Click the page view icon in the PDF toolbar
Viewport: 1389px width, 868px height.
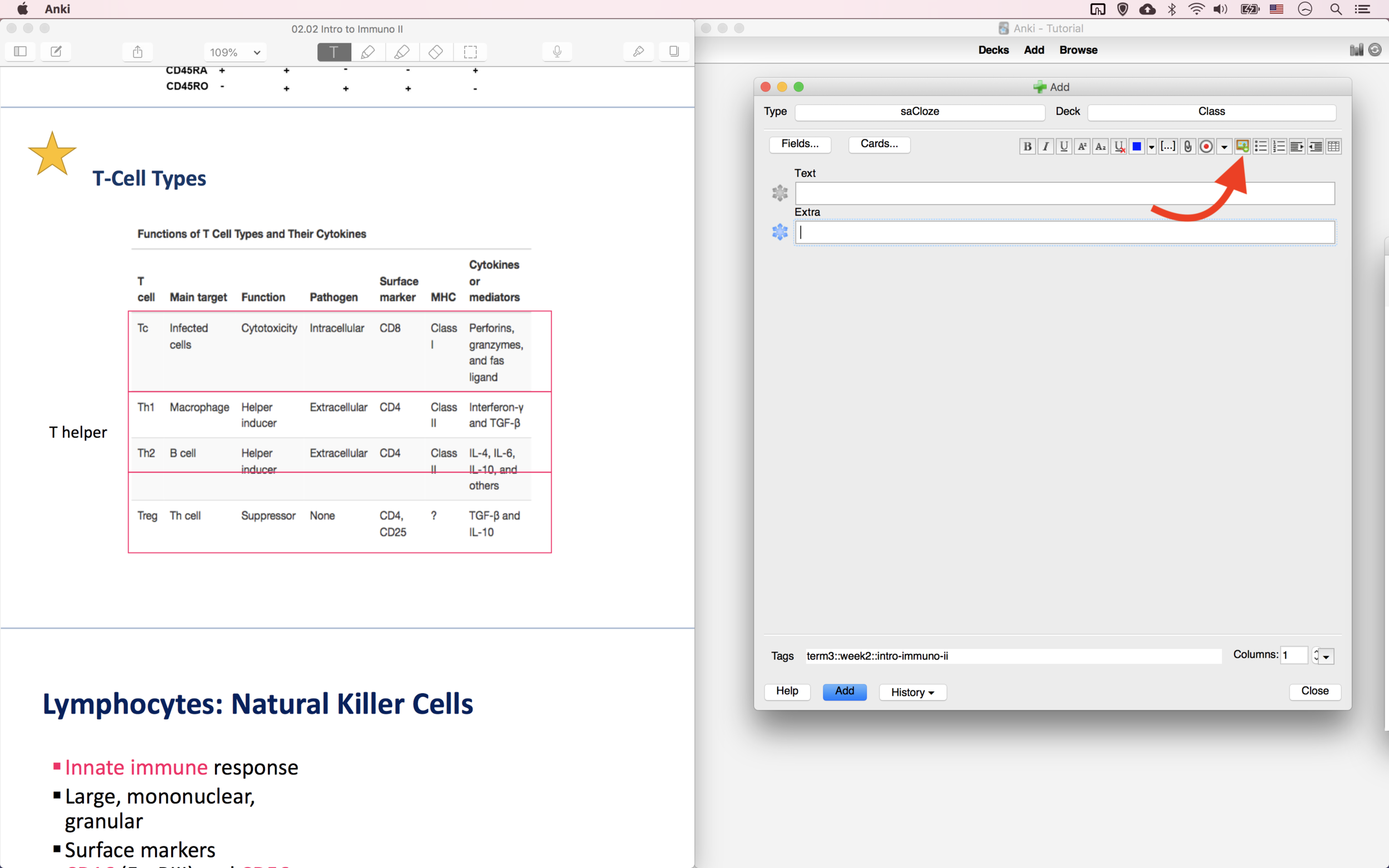[x=673, y=52]
